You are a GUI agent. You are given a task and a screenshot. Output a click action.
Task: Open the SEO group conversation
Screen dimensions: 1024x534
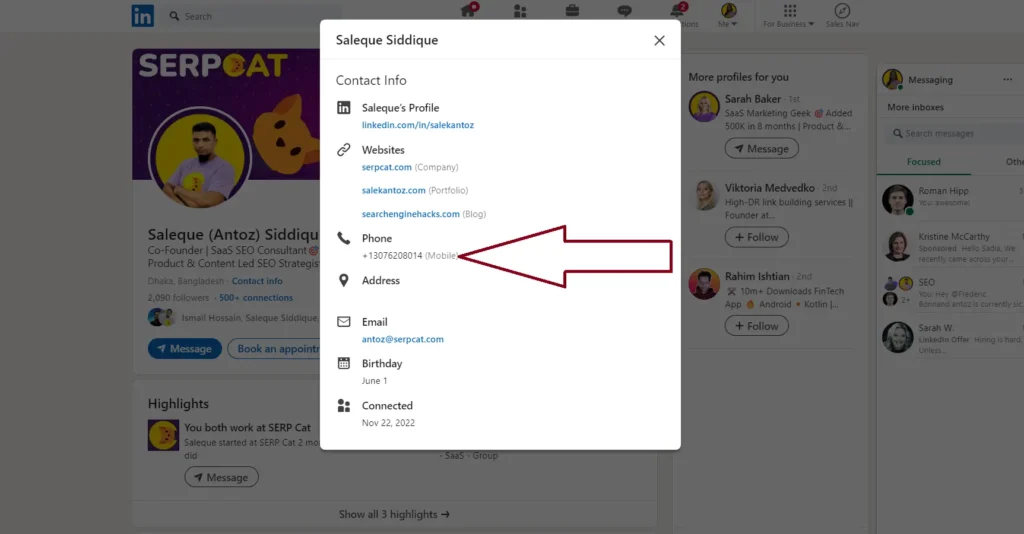(951, 292)
